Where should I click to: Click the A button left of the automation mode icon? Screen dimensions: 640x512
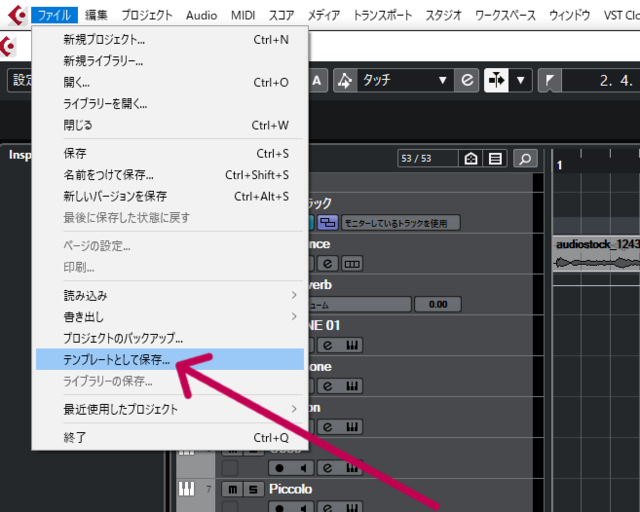click(317, 80)
